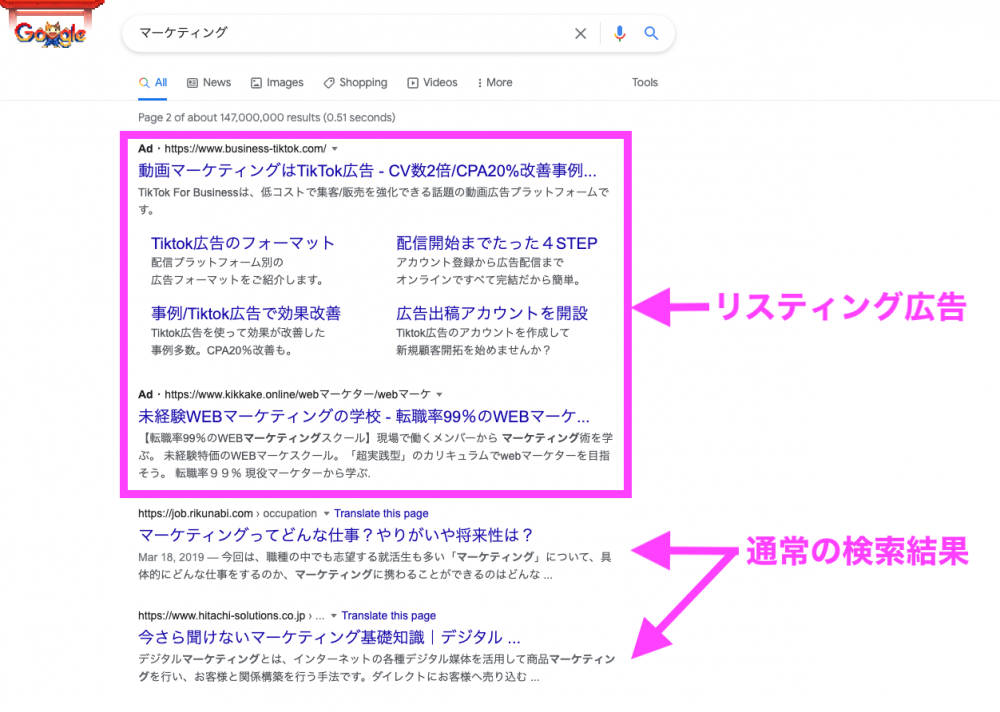Expand arrow next to business-tiktok.com ad URL
Image resolution: width=1000 pixels, height=712 pixels.
[x=335, y=149]
